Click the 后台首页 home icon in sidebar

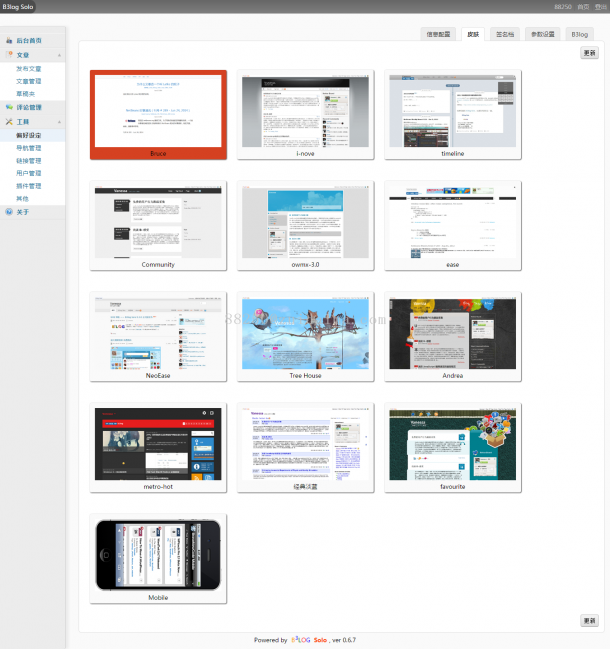(x=9, y=41)
